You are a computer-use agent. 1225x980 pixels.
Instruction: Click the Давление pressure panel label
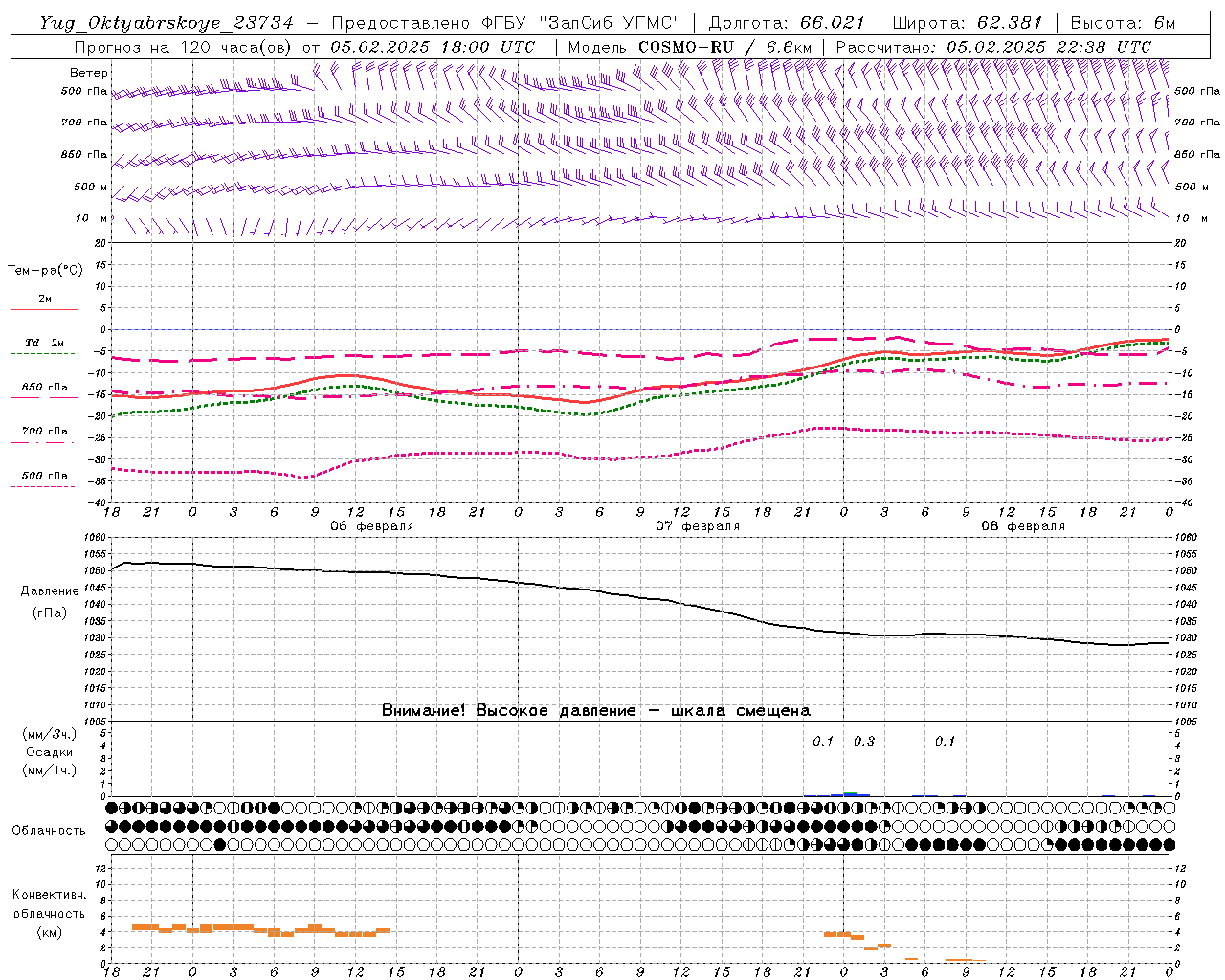50,591
